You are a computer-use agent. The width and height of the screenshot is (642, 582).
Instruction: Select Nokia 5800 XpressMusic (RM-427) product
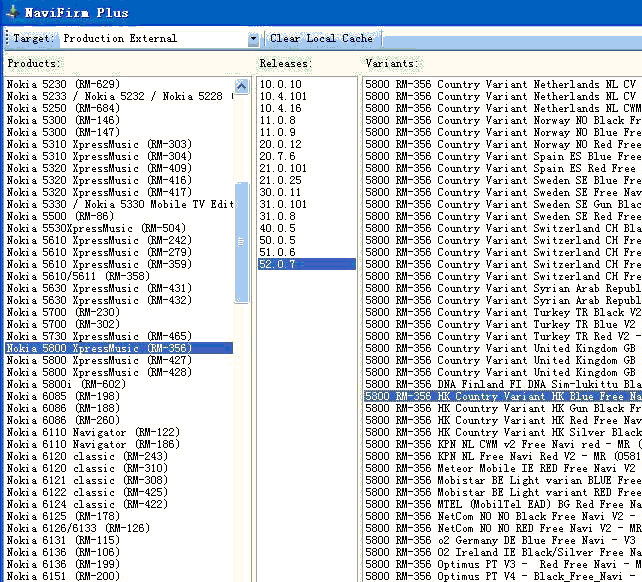[x=98, y=360]
